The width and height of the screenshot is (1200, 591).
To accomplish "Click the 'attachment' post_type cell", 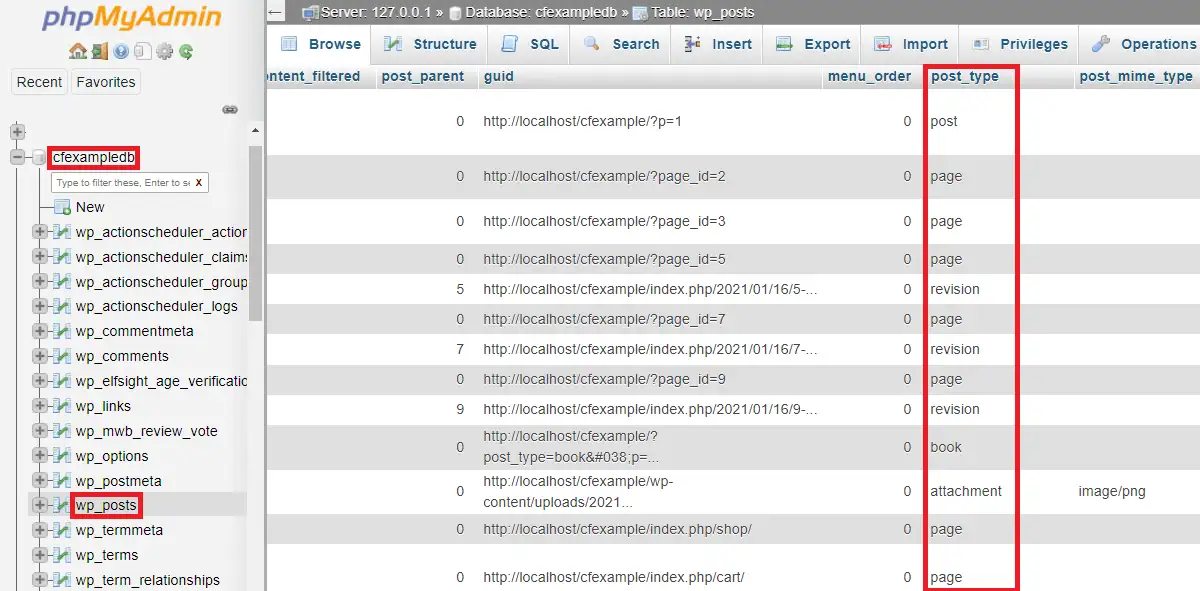I will (x=966, y=491).
